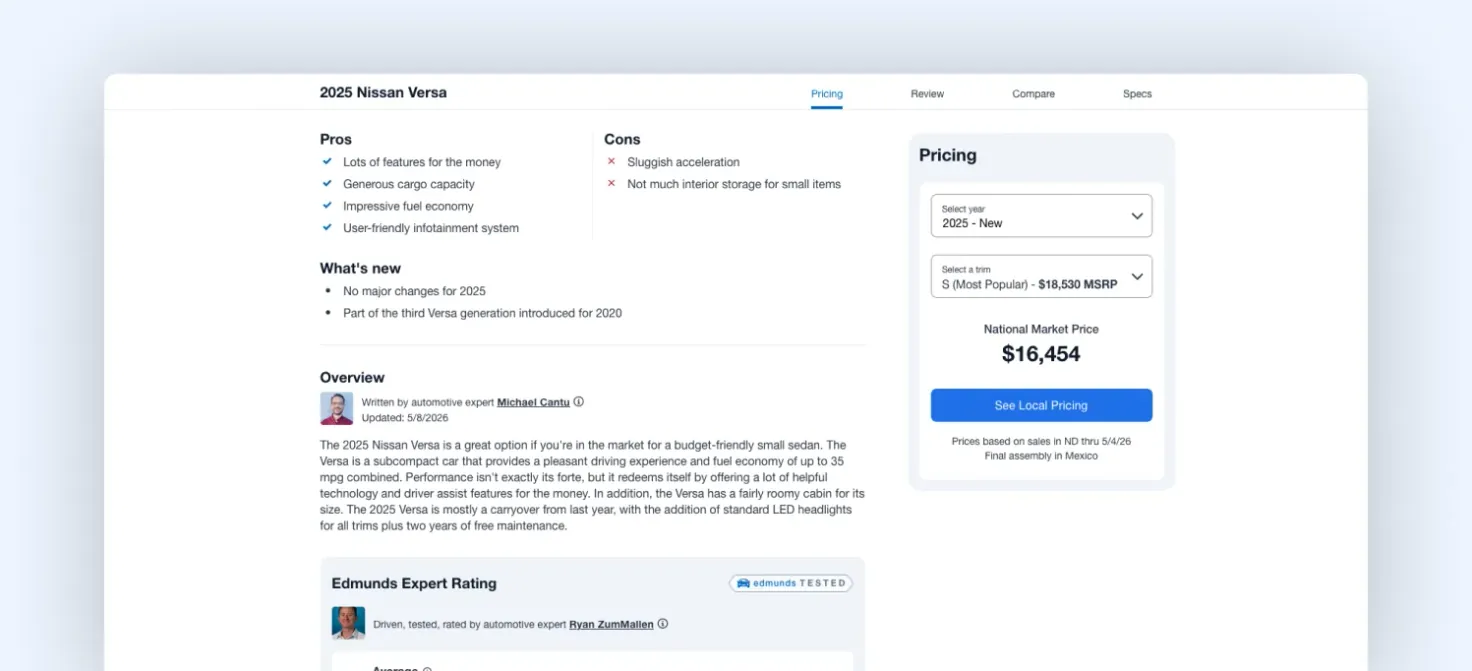Click info icon next to Michael Cantu
Screen dimensions: 1472x671
coord(578,402)
